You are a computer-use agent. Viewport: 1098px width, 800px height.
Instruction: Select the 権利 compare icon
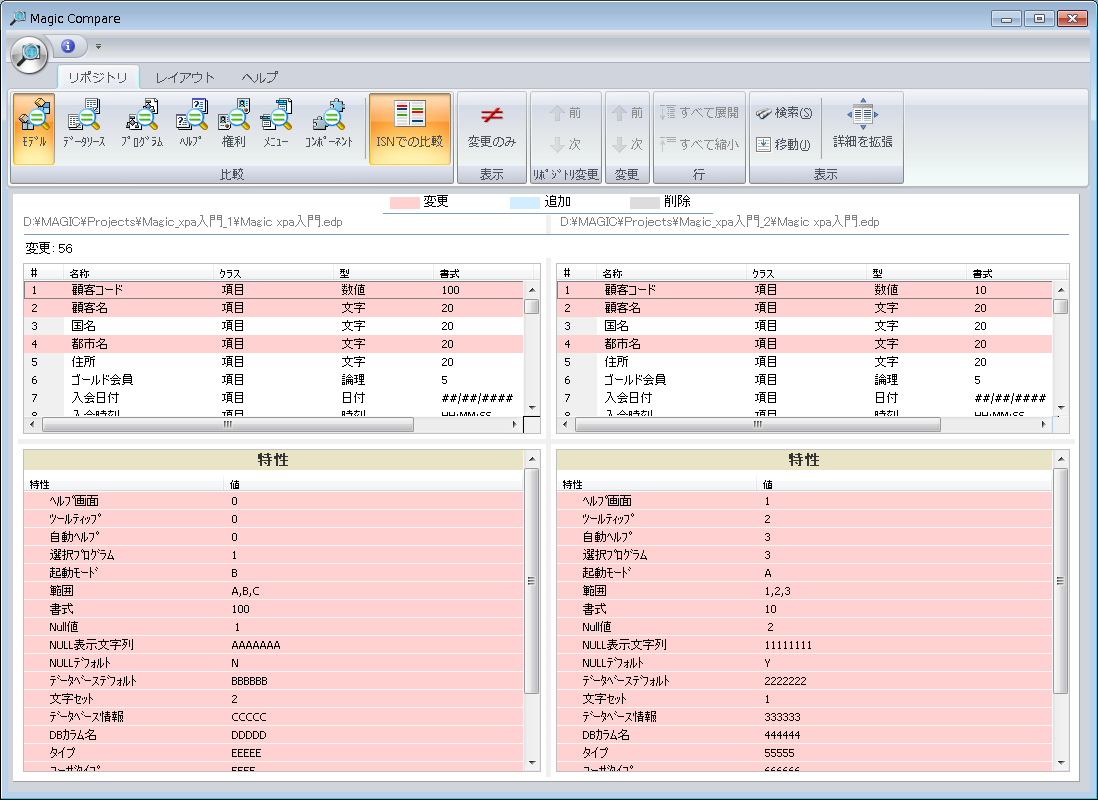click(x=233, y=124)
